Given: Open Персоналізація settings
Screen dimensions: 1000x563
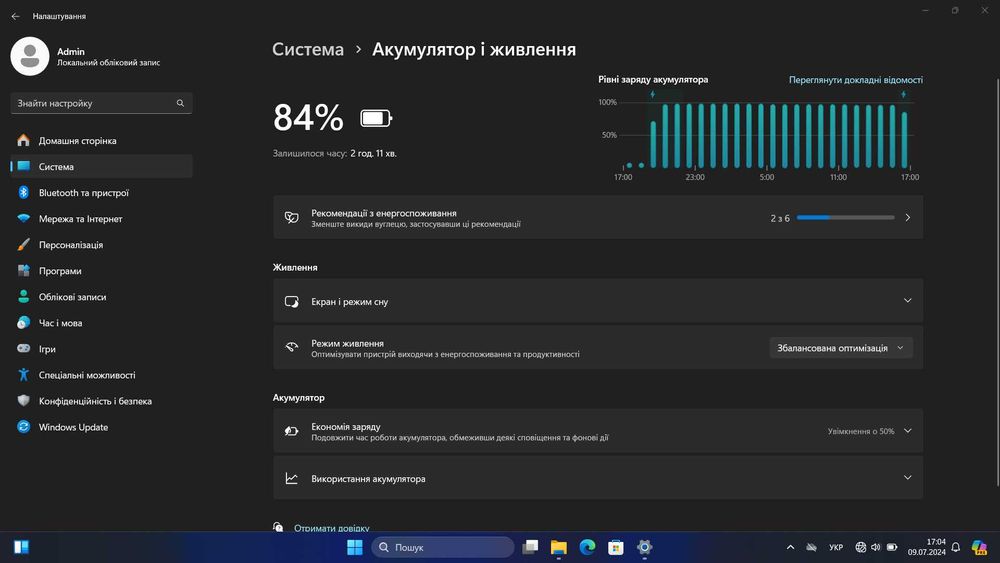Looking at the screenshot, I should point(101,245).
